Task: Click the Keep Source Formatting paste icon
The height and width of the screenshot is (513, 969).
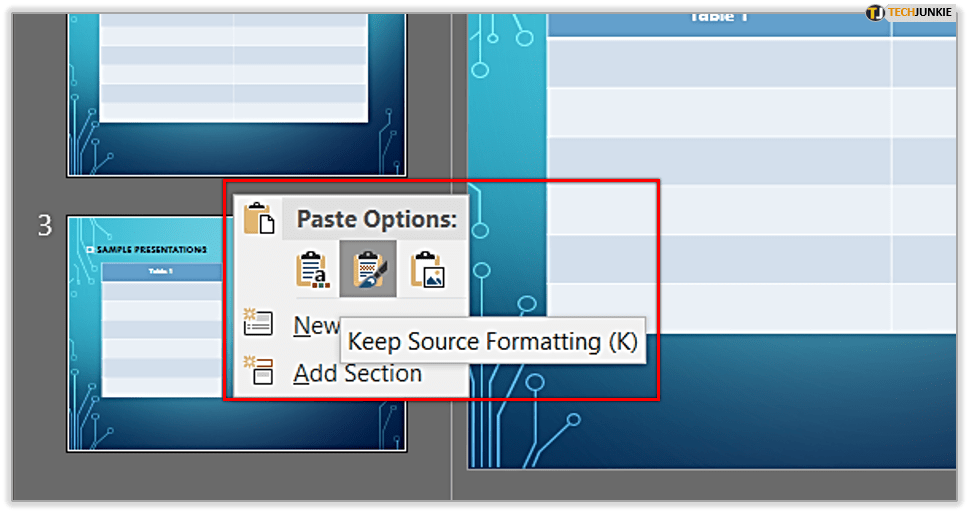Action: 368,270
